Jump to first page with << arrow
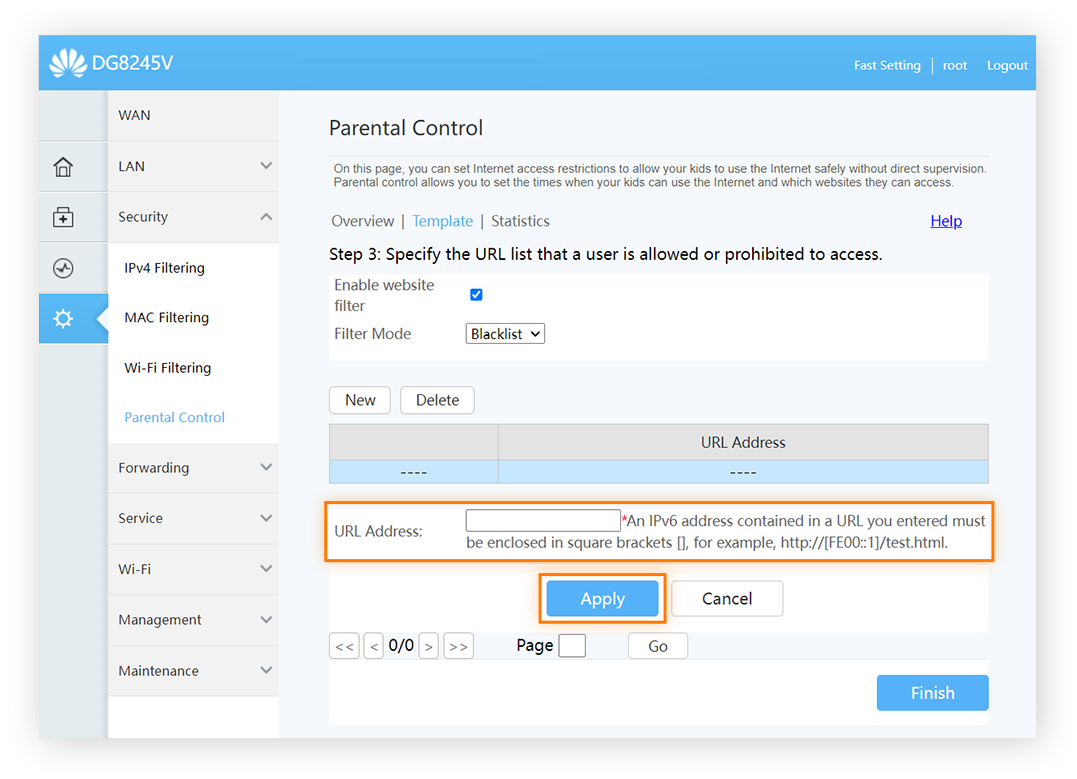The image size is (1077, 779). pos(344,645)
